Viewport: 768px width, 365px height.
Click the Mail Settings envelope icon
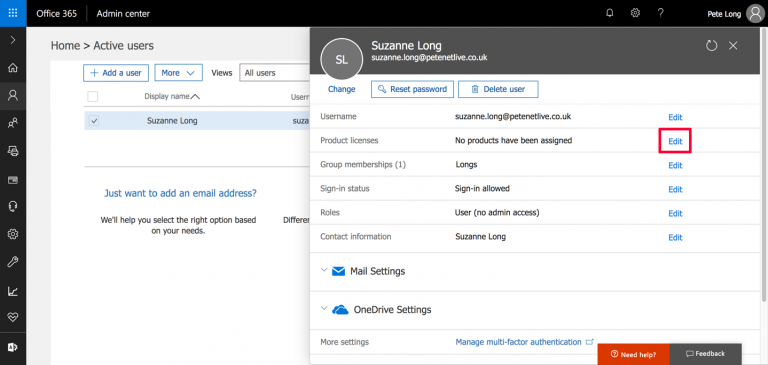point(338,271)
